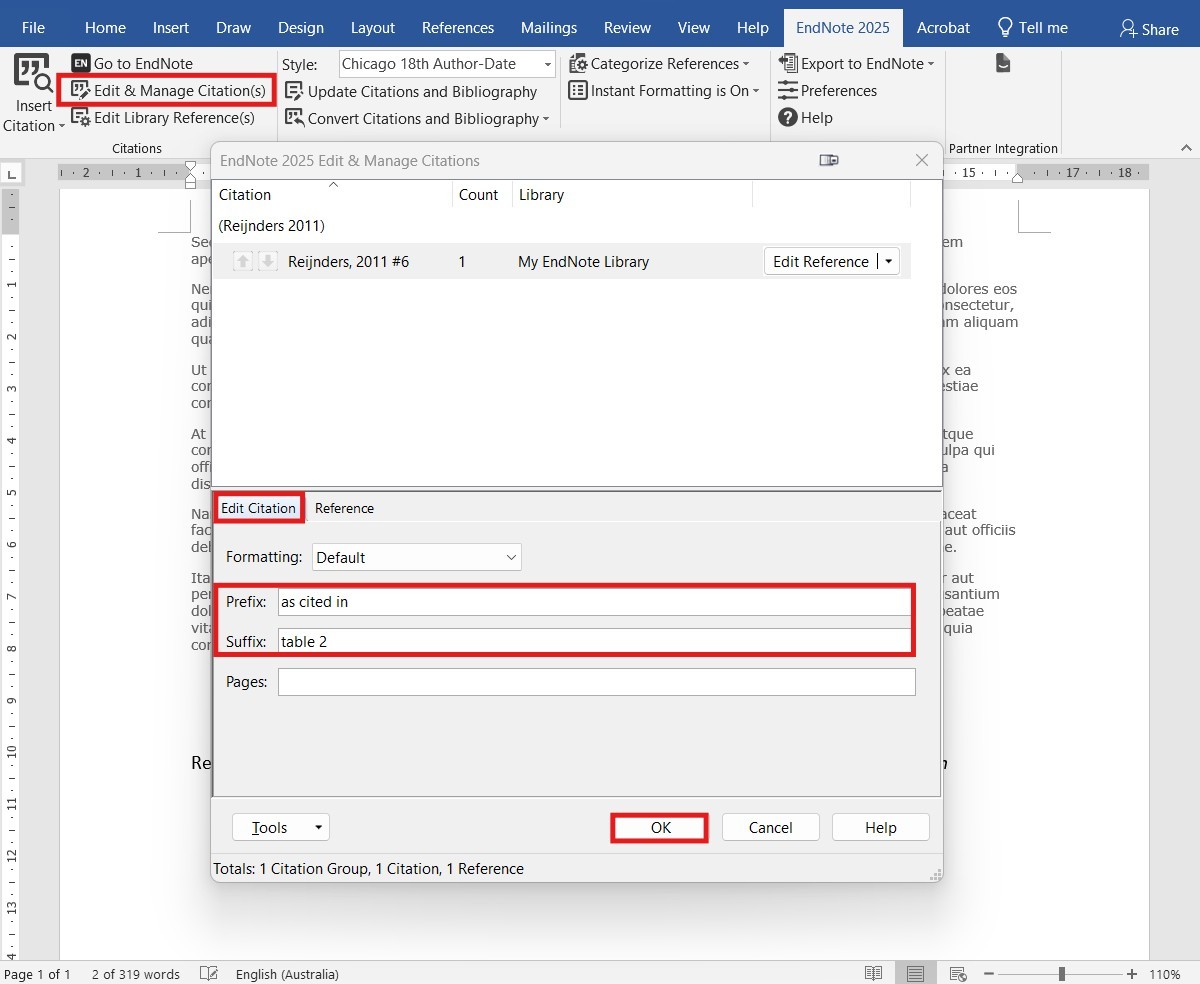Open the Home ribbon tab

click(x=105, y=27)
